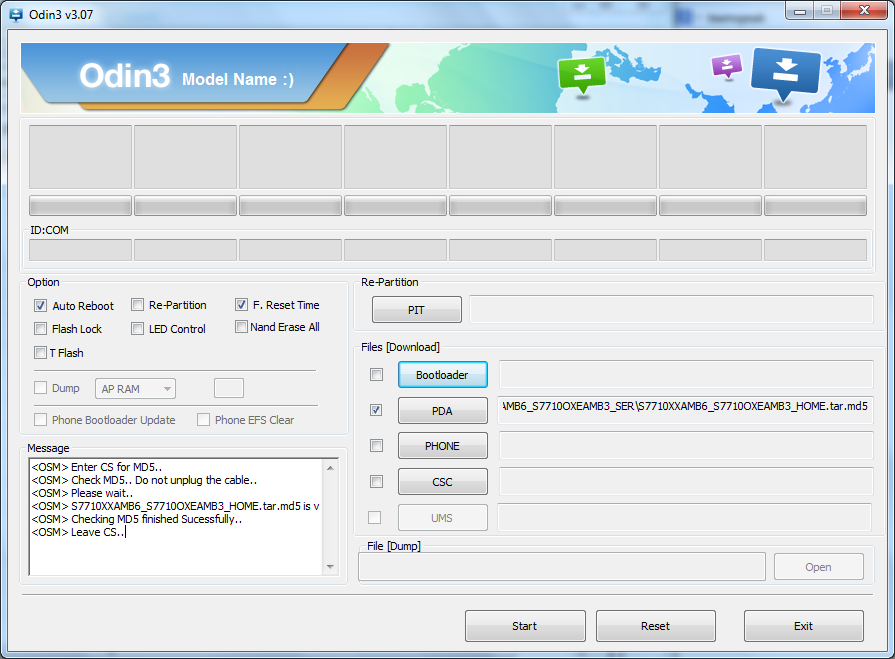This screenshot has height=659, width=895.
Task: Click the PDA file button
Action: 442,411
